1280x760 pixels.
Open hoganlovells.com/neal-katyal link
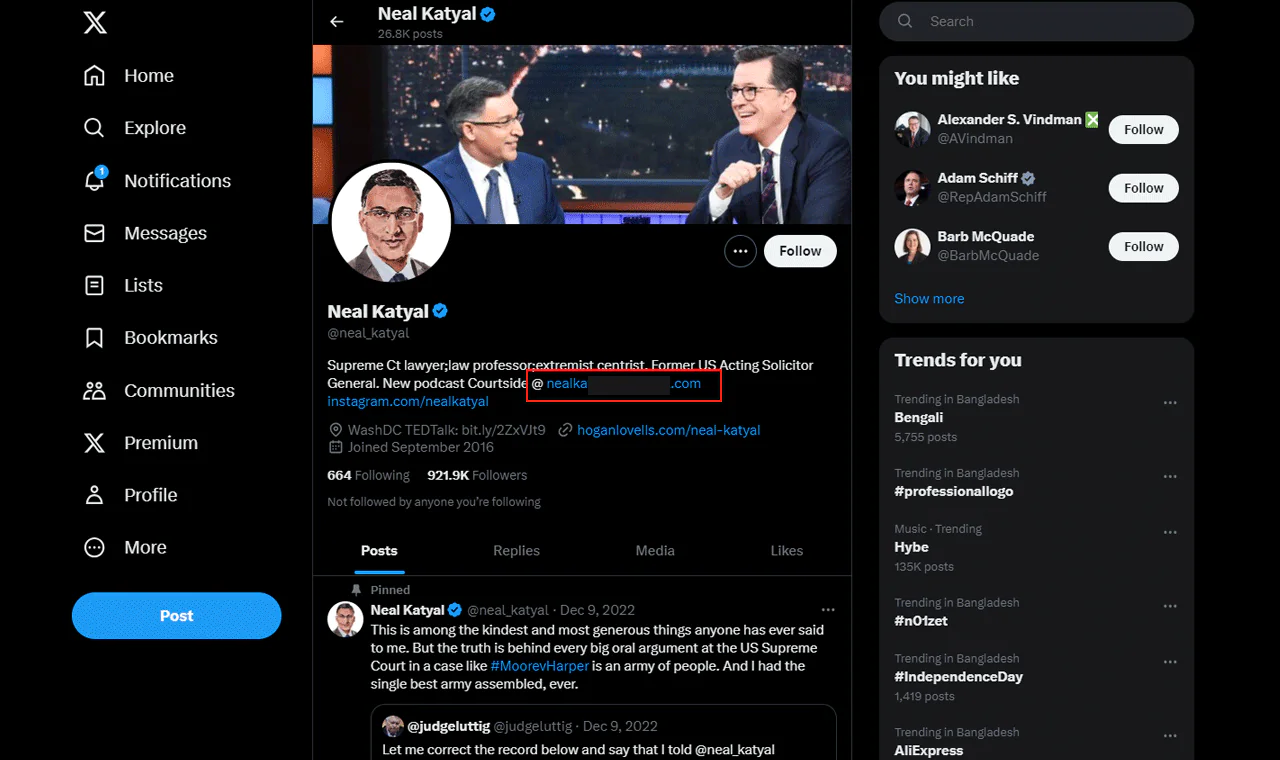[668, 430]
